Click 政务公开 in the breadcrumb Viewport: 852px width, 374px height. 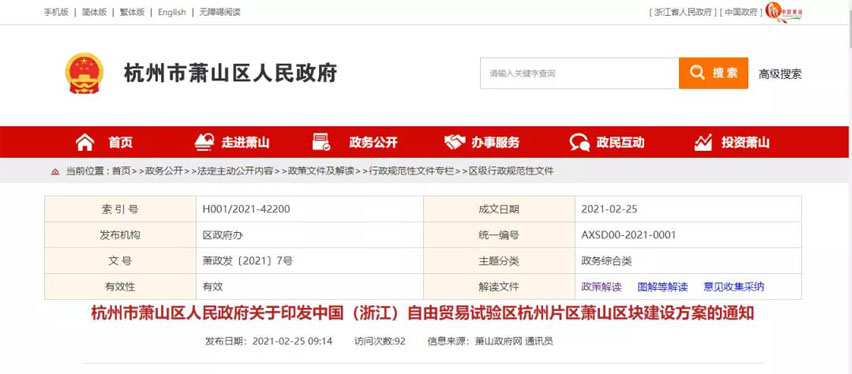[165, 171]
